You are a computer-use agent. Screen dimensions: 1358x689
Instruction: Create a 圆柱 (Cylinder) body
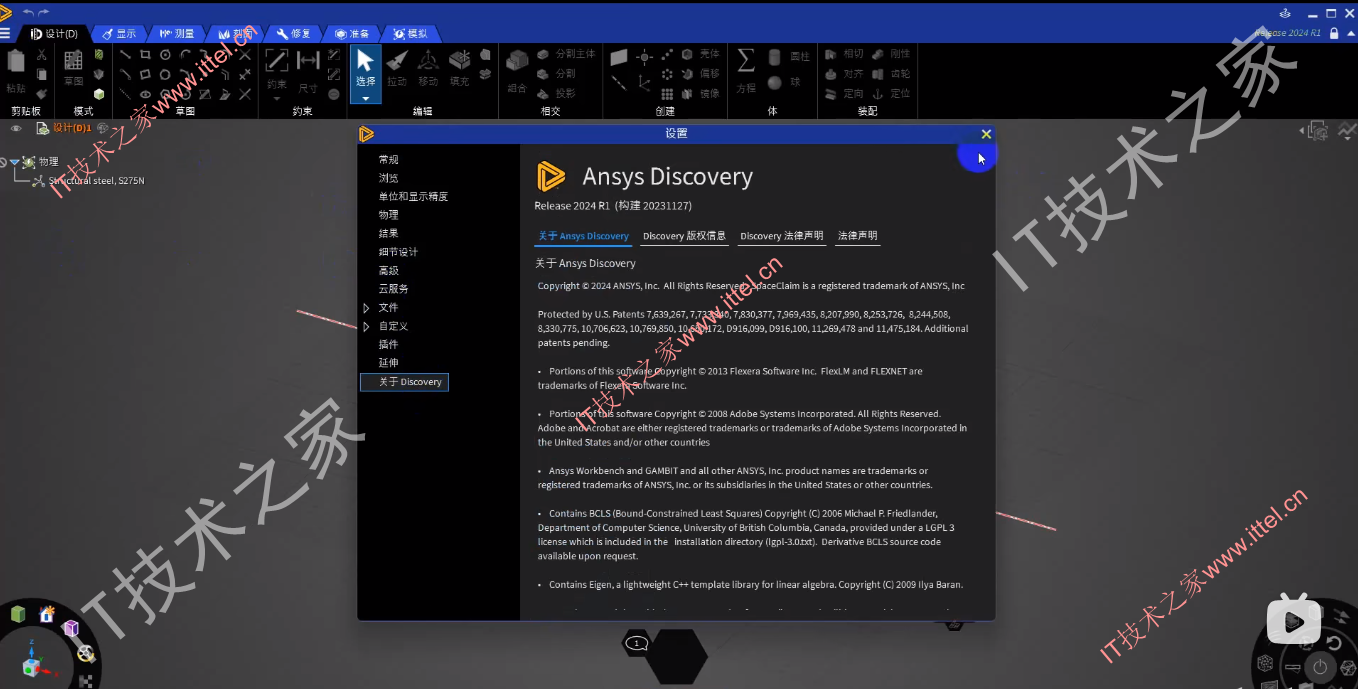[789, 56]
